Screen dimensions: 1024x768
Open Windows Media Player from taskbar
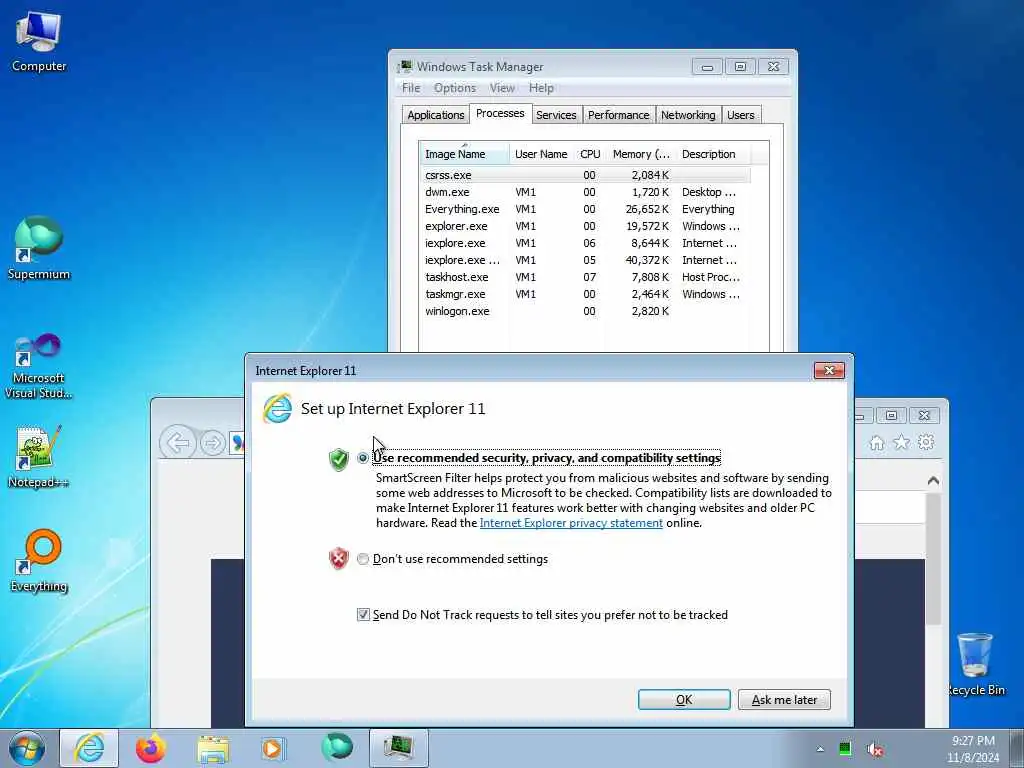tap(273, 748)
